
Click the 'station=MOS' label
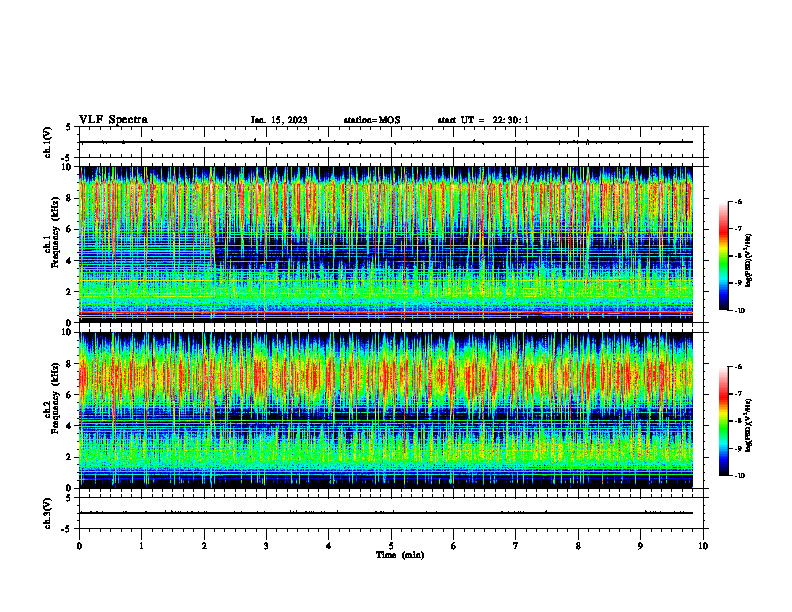click(372, 120)
